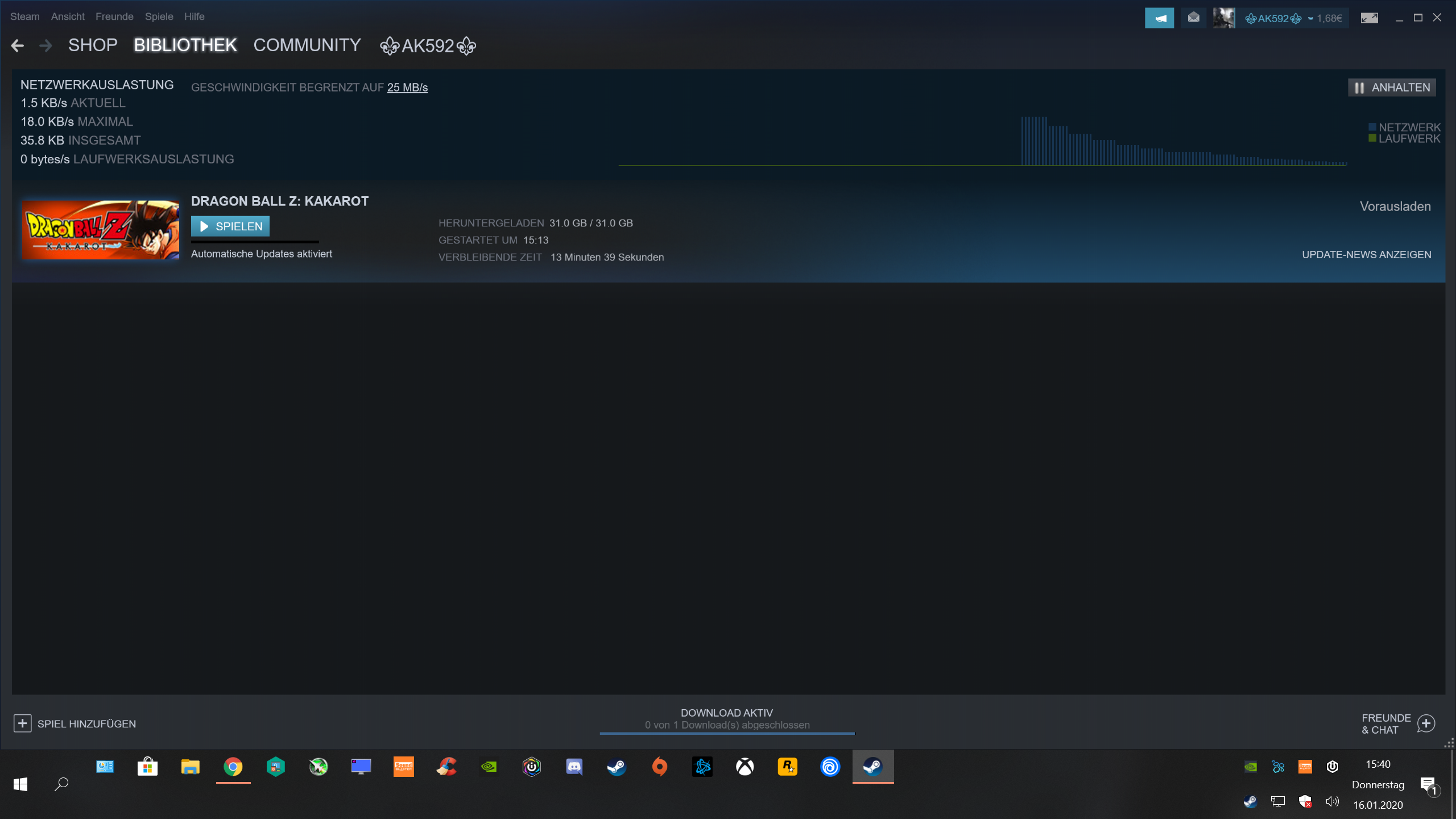Click the plus icon for Spiel hinzufügen
The width and height of the screenshot is (1456, 819).
point(22,723)
